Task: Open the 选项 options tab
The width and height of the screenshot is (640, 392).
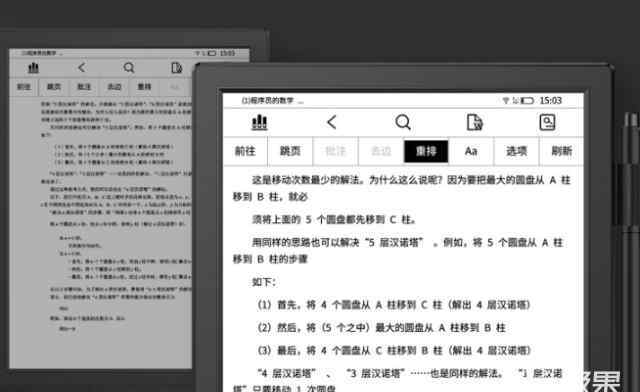Action: [516, 151]
